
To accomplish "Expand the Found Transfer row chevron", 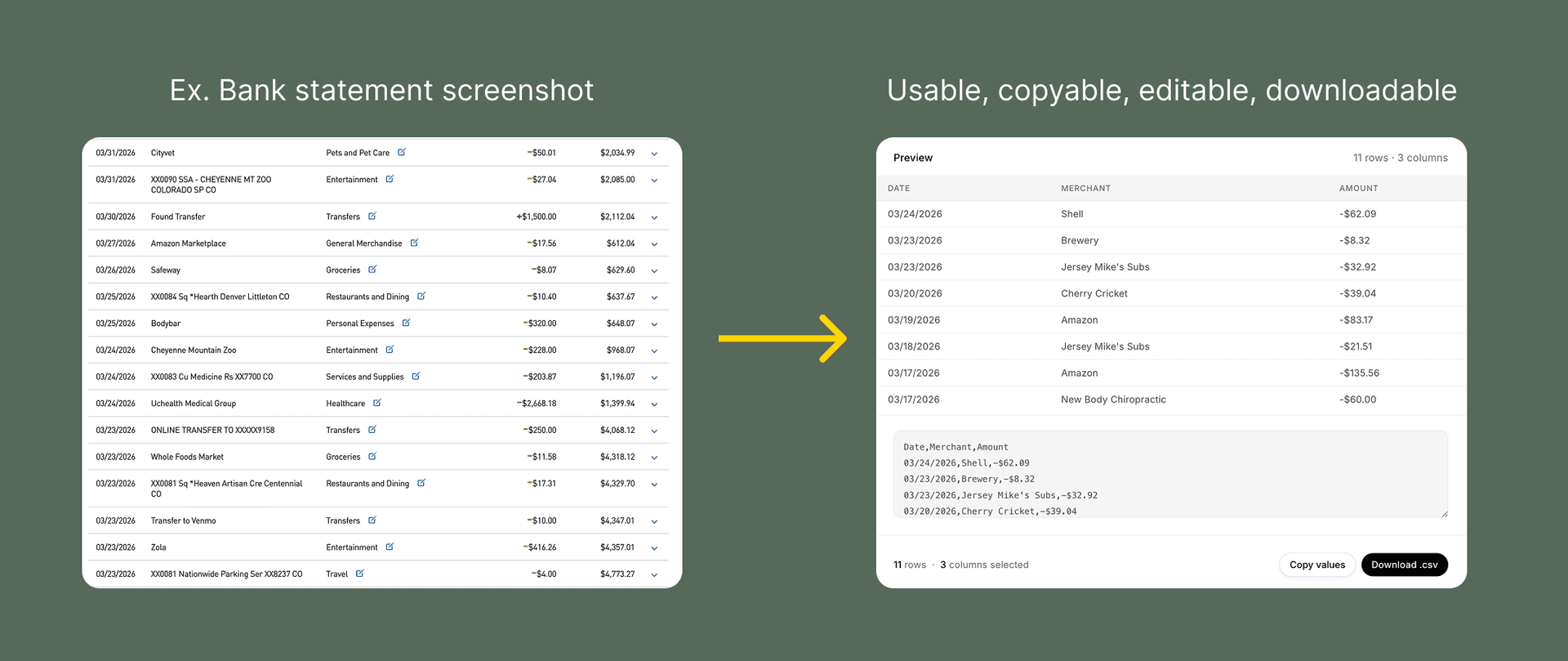I will (654, 217).
